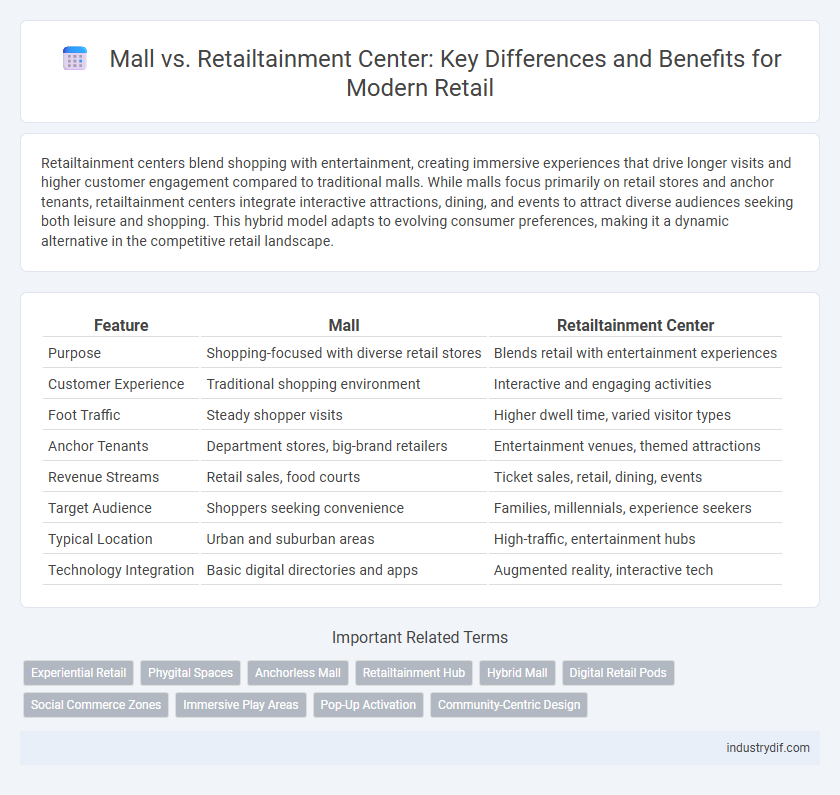Click 'Shoppers seeking convenience' cell
840x795 pixels.
[x=344, y=508]
